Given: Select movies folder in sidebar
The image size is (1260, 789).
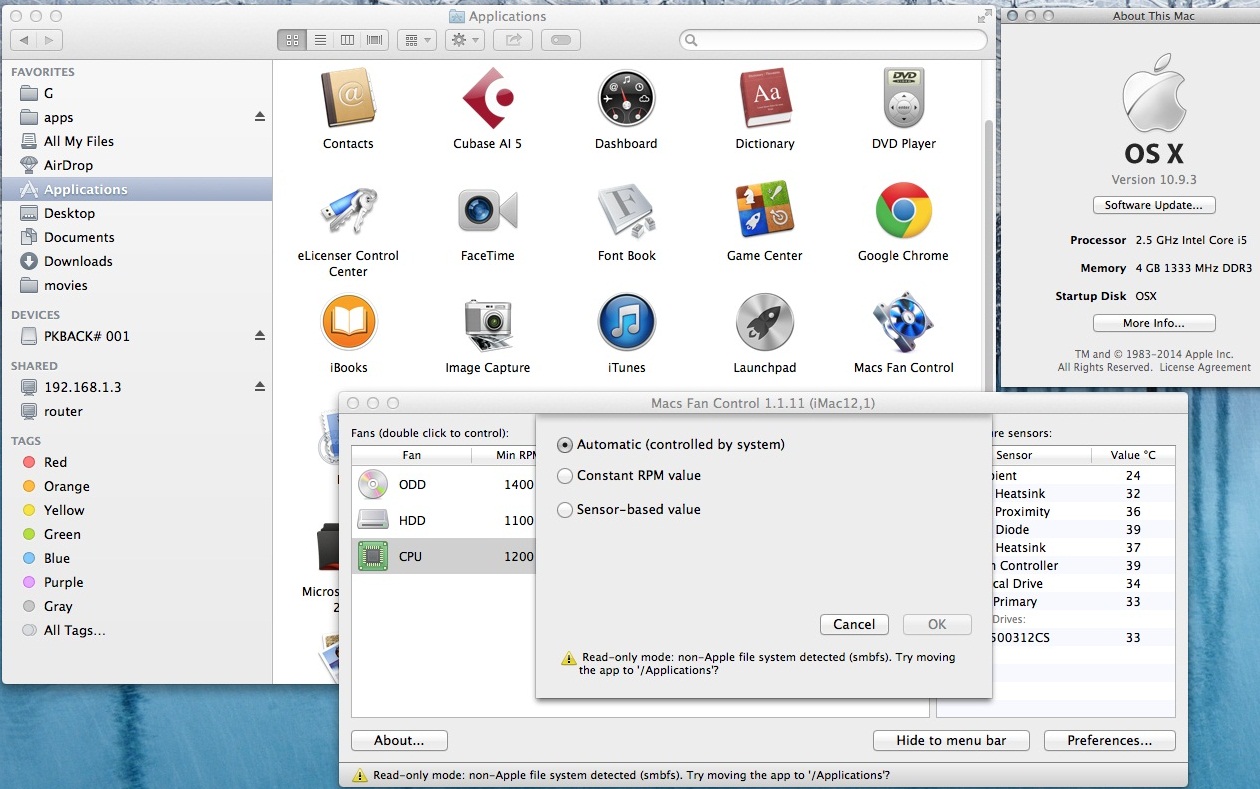Looking at the screenshot, I should 137,285.
